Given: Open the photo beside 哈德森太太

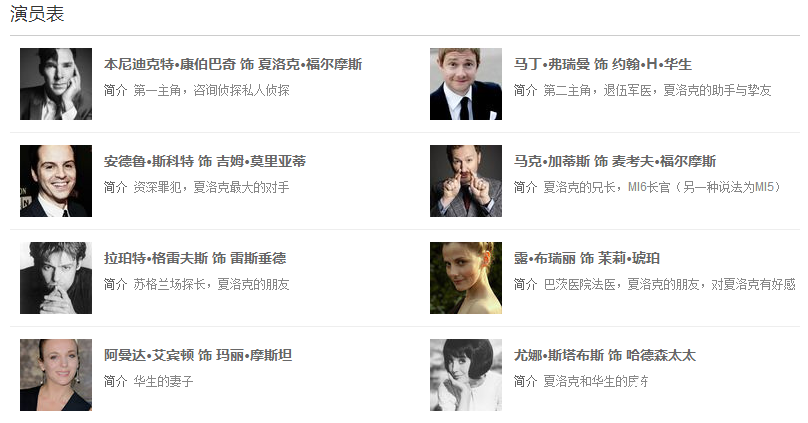Looking at the screenshot, I should 466,375.
